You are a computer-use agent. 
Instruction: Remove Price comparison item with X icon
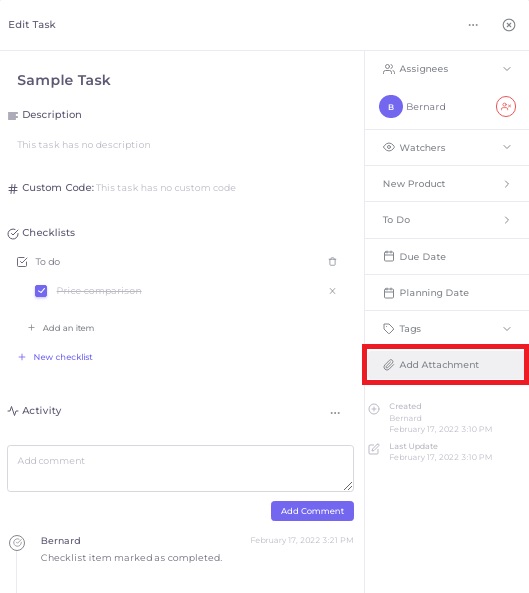pos(332,291)
